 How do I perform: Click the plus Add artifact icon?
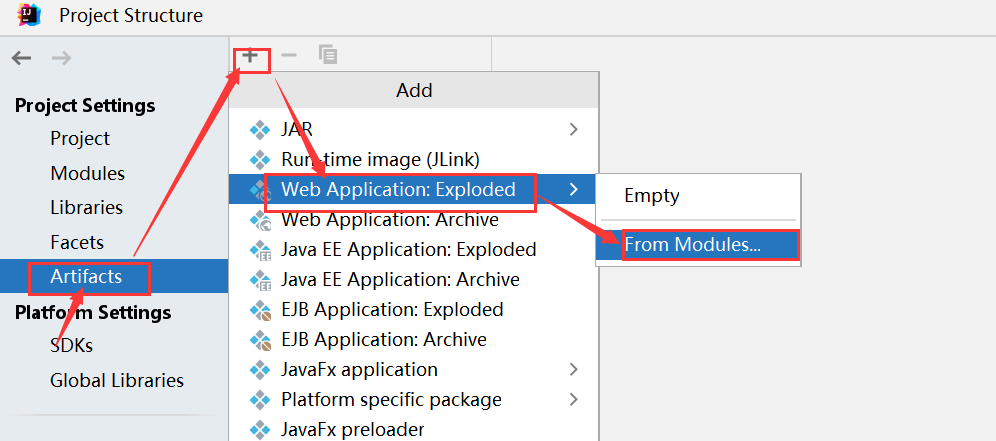(250, 56)
